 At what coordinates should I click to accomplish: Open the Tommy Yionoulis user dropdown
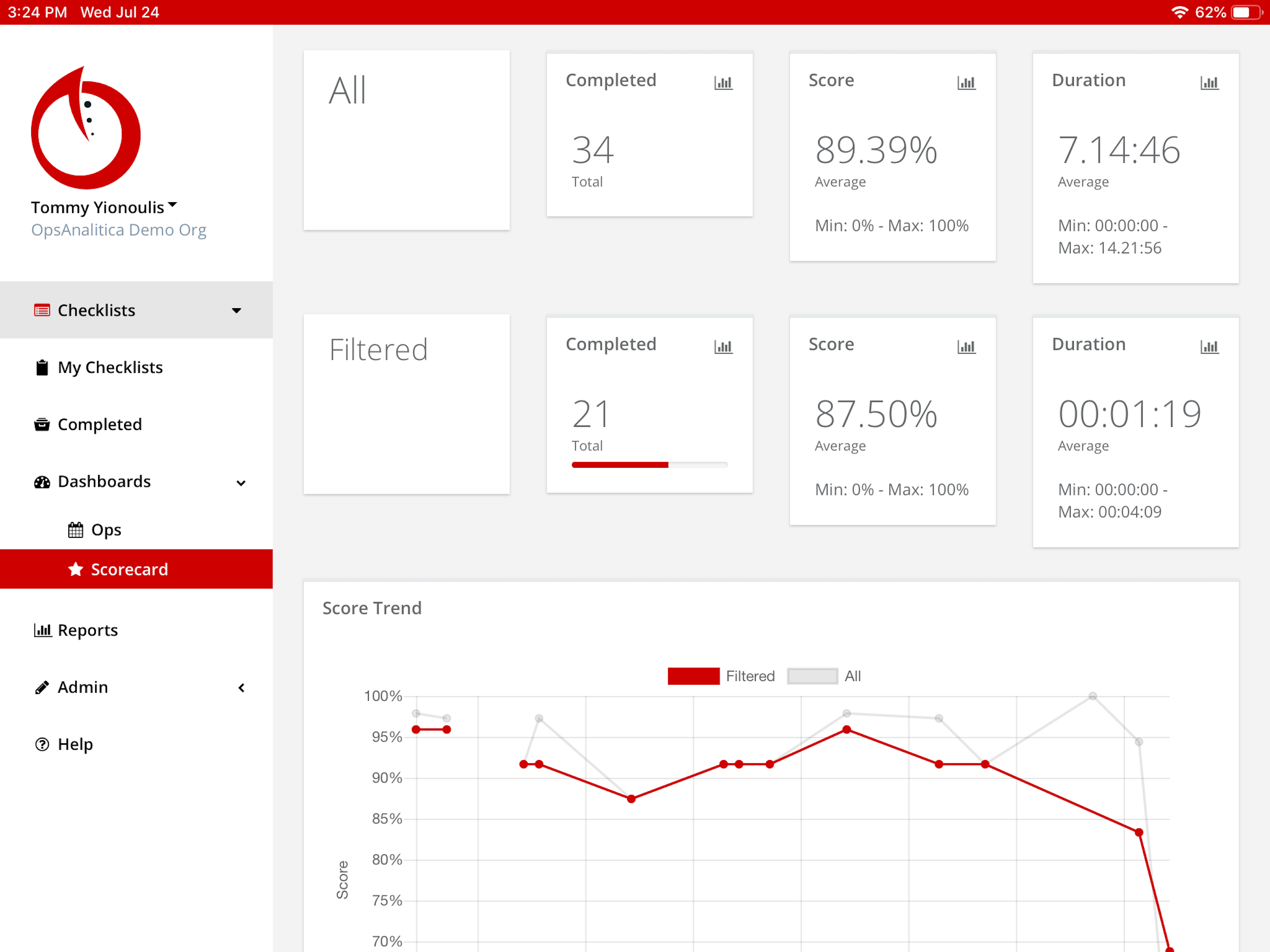pyautogui.click(x=104, y=207)
